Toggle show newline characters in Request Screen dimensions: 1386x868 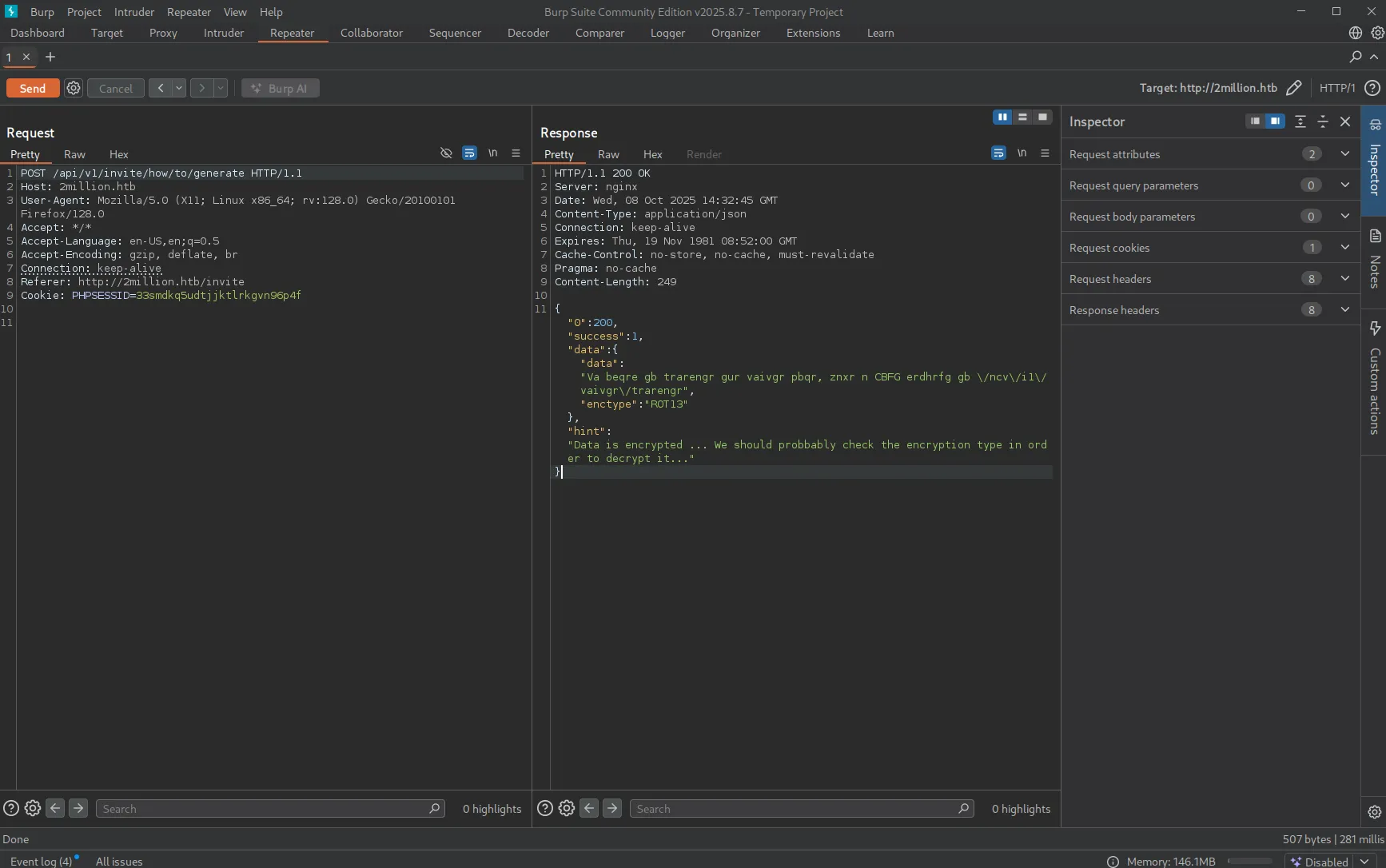click(492, 153)
